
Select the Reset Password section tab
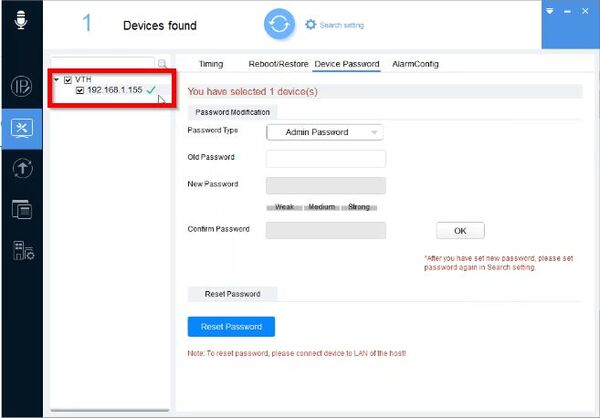coord(232,294)
